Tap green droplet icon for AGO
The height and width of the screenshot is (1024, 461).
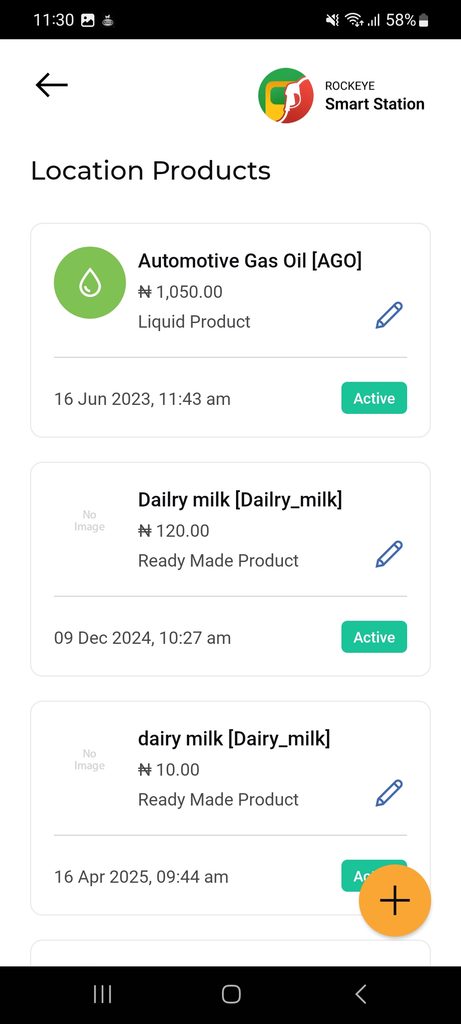89,283
